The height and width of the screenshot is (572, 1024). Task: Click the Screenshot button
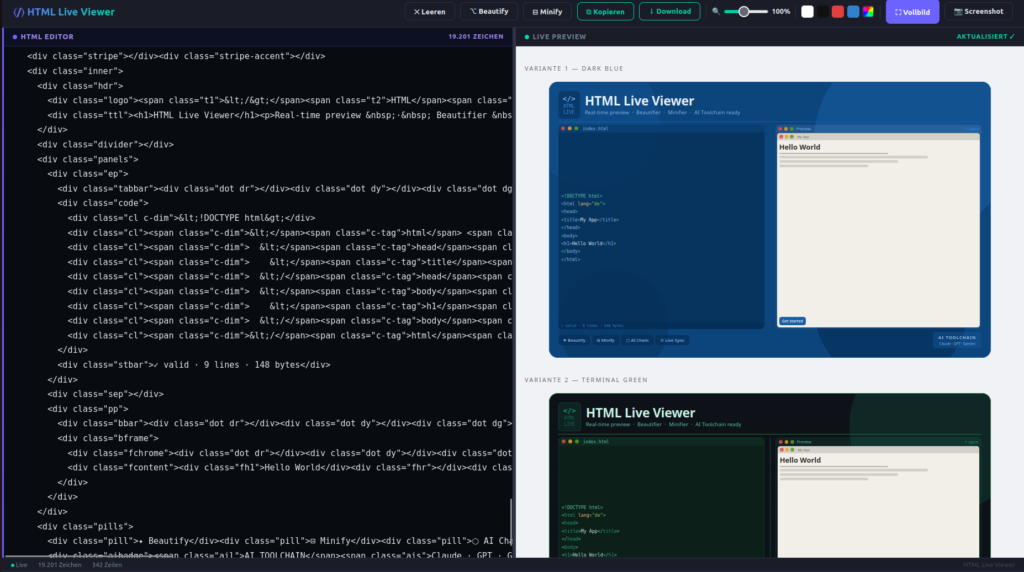click(x=978, y=12)
